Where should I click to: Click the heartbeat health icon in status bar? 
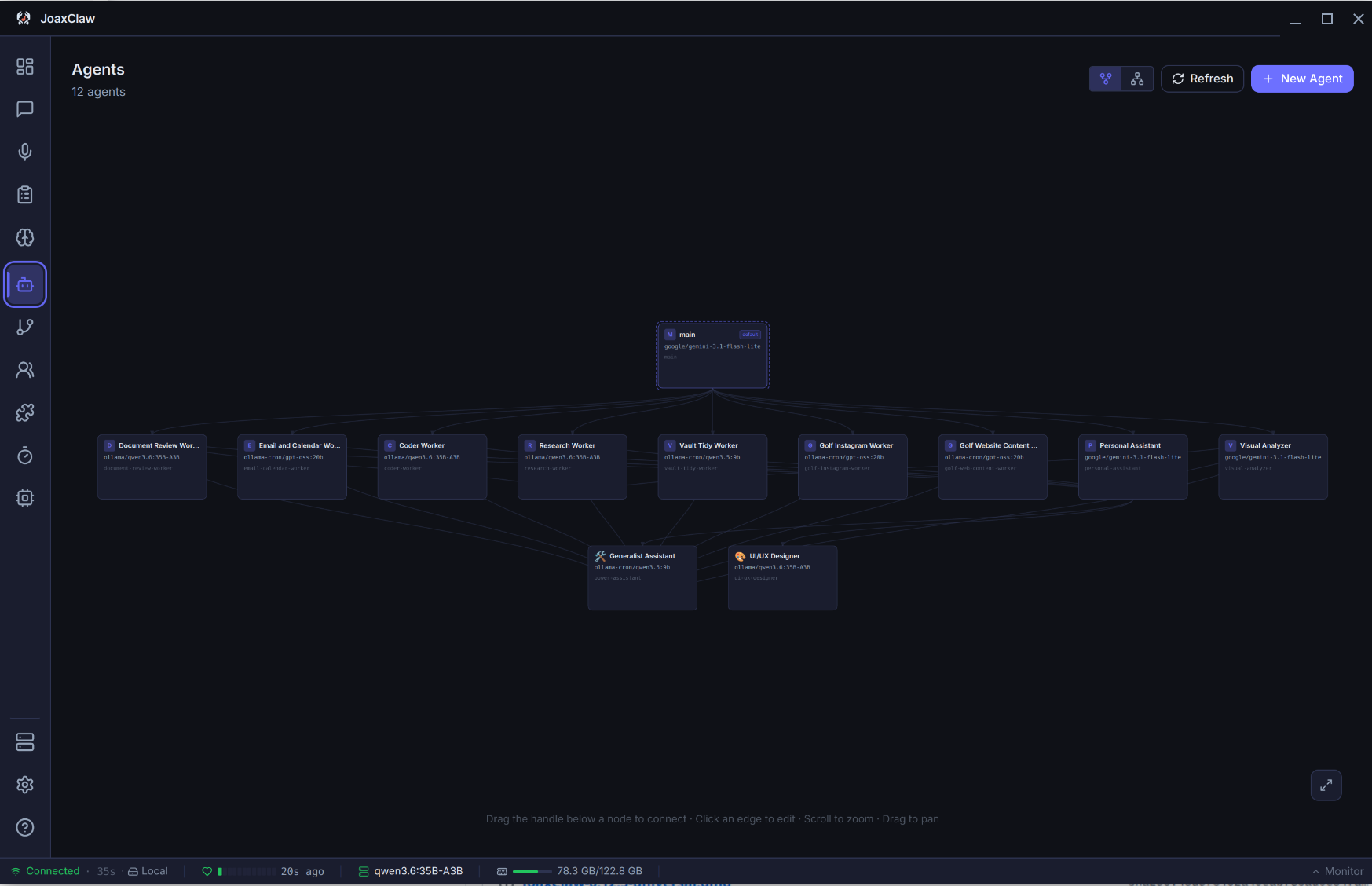(x=207, y=871)
